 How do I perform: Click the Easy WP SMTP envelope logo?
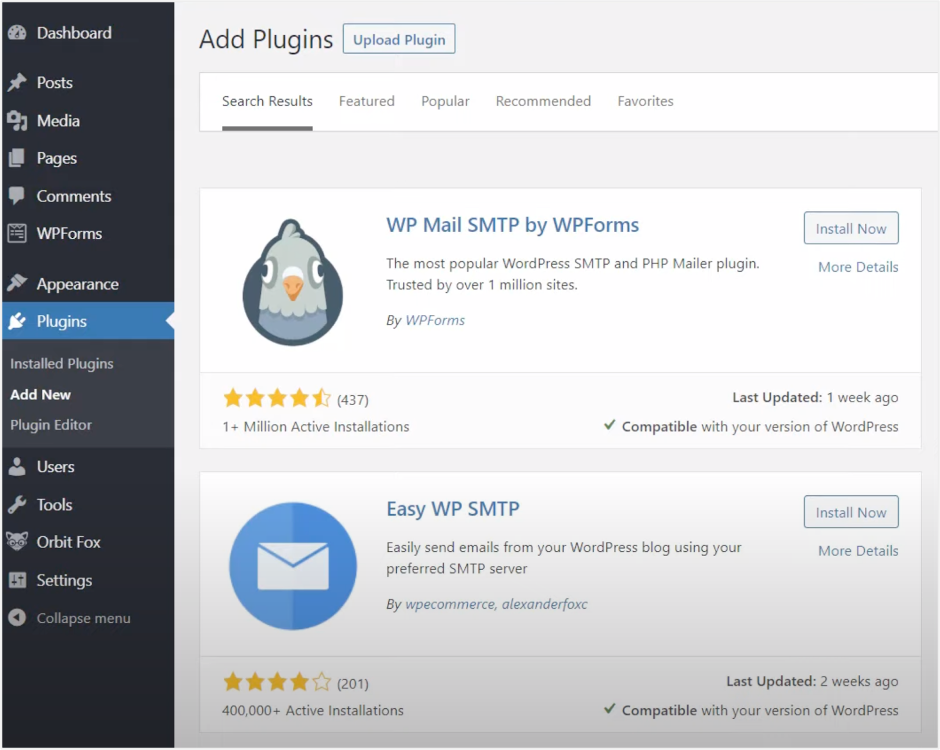(x=292, y=565)
